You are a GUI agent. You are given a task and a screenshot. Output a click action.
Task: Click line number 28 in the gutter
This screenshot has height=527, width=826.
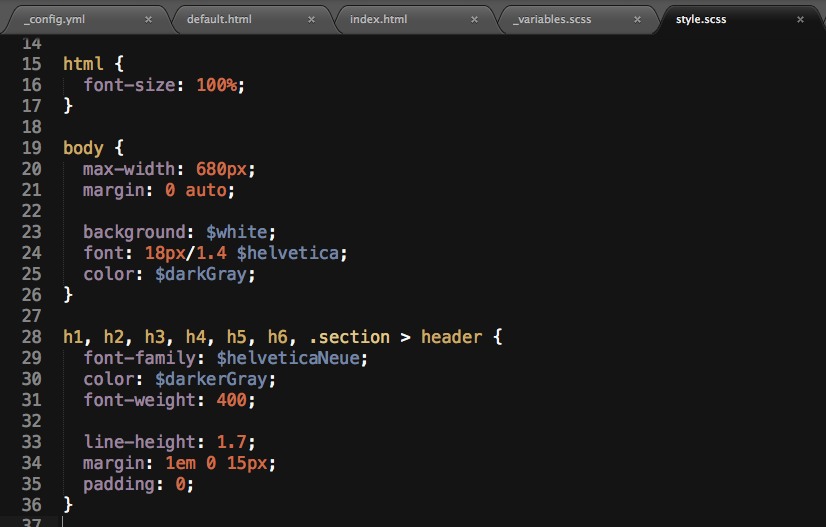click(x=31, y=337)
